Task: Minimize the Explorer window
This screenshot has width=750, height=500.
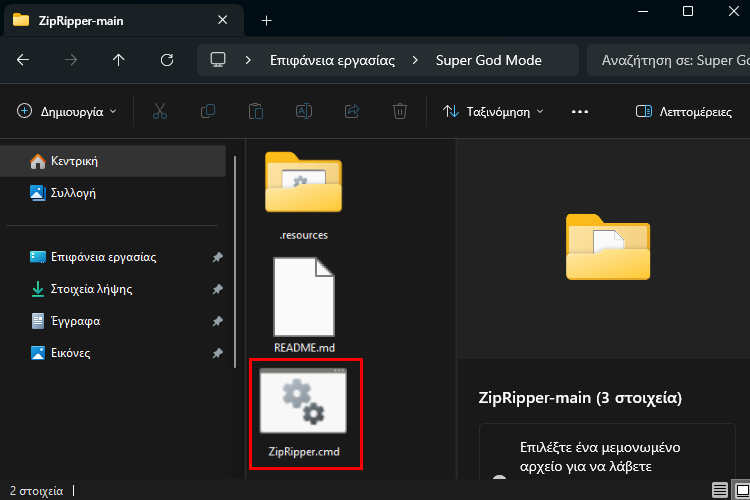Action: coord(643,11)
